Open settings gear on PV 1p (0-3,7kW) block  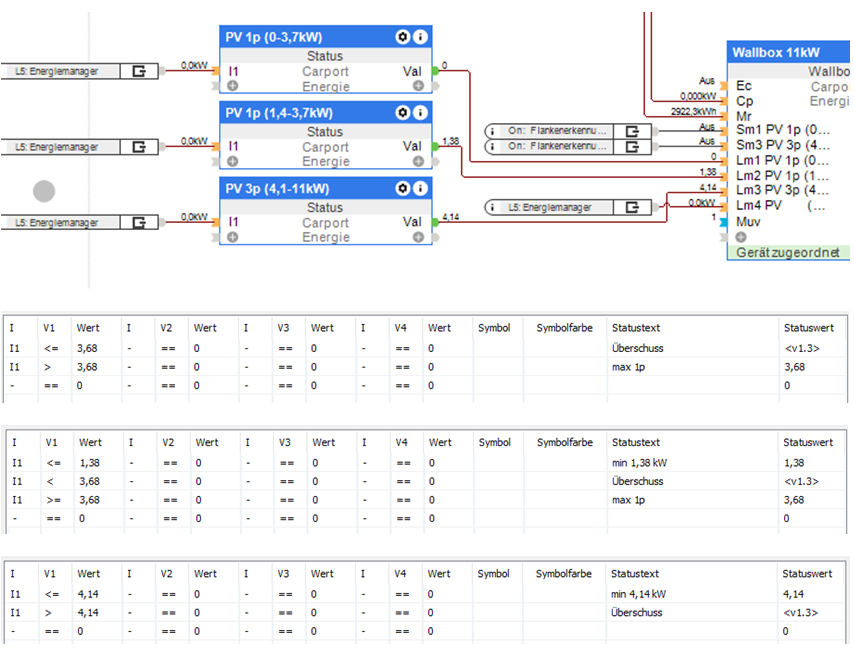tap(402, 37)
